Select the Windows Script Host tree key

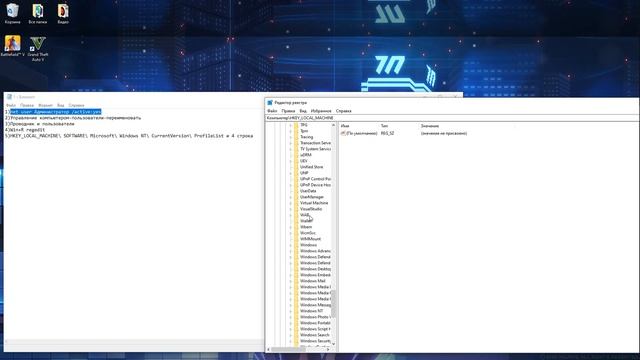(x=315, y=329)
